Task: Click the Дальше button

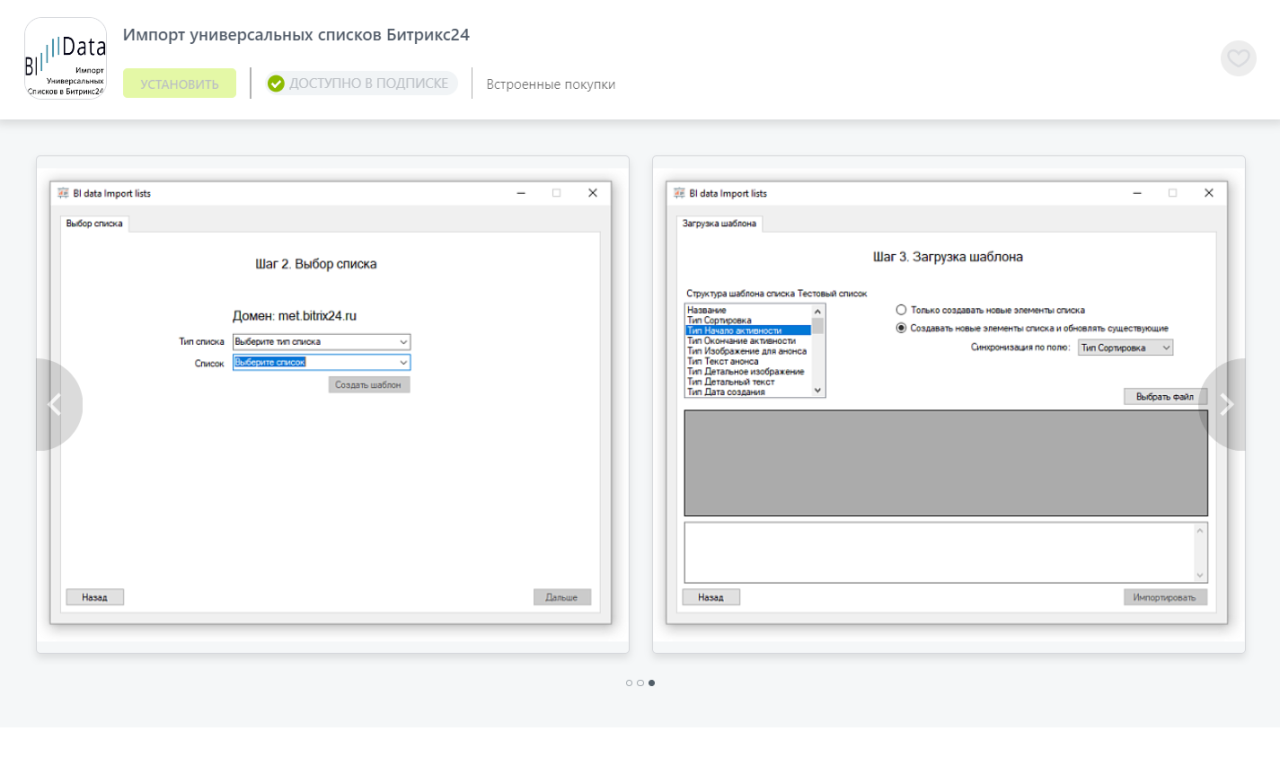Action: coord(562,597)
